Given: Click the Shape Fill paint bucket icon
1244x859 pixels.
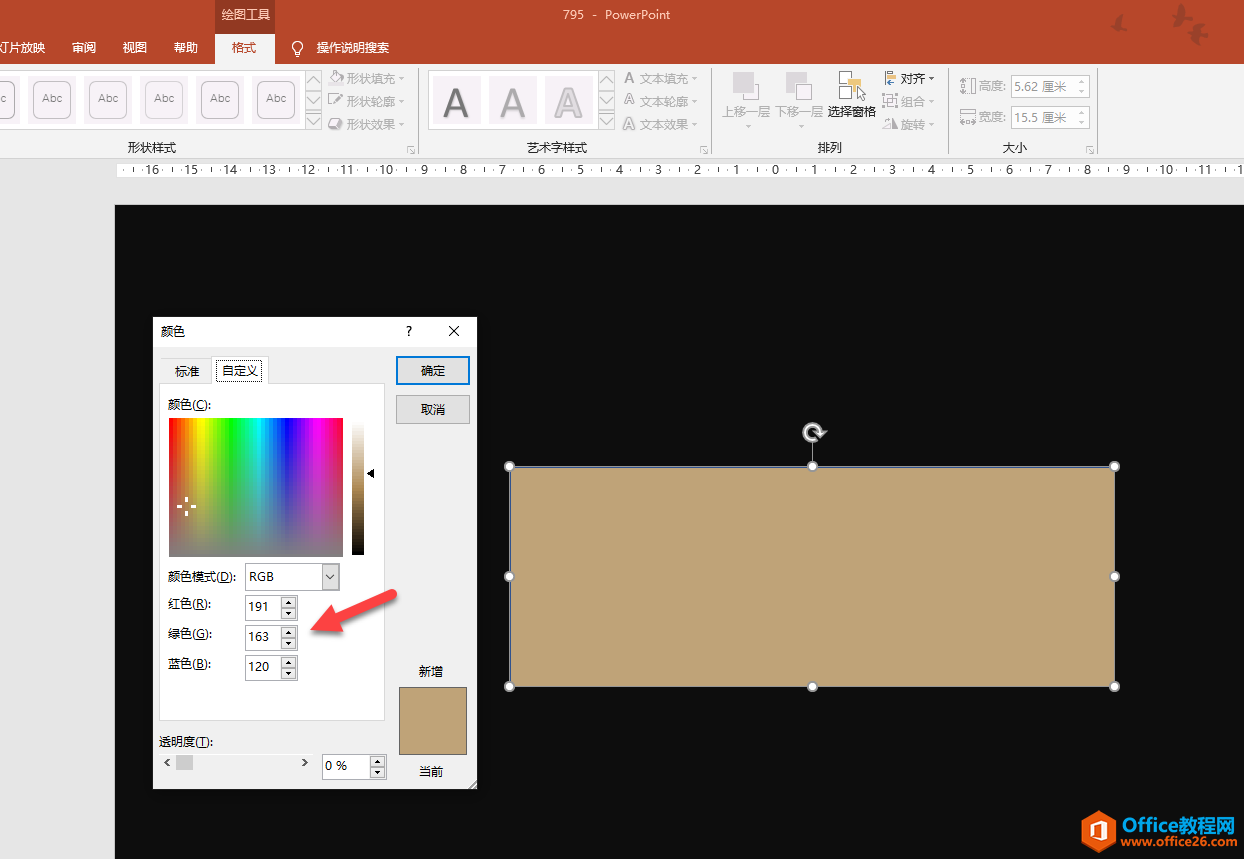Looking at the screenshot, I should tap(336, 78).
